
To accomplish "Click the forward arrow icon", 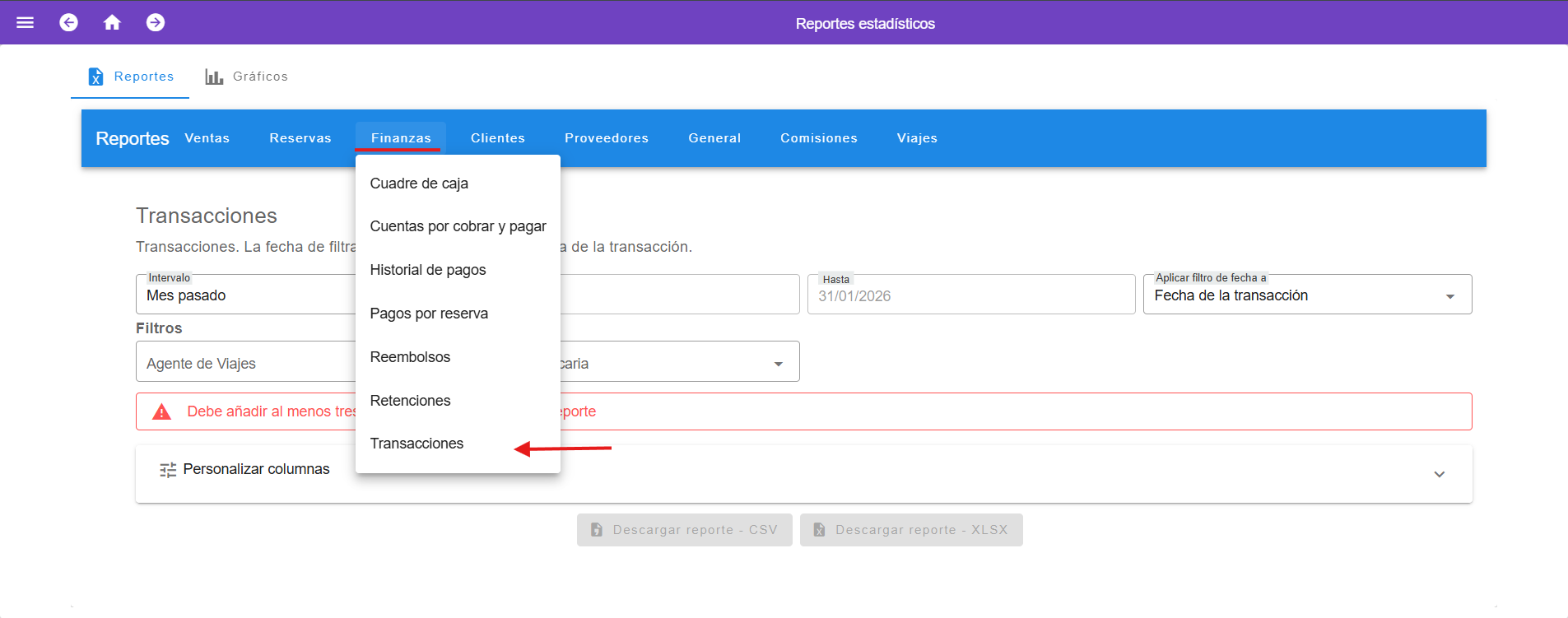I will click(x=156, y=22).
